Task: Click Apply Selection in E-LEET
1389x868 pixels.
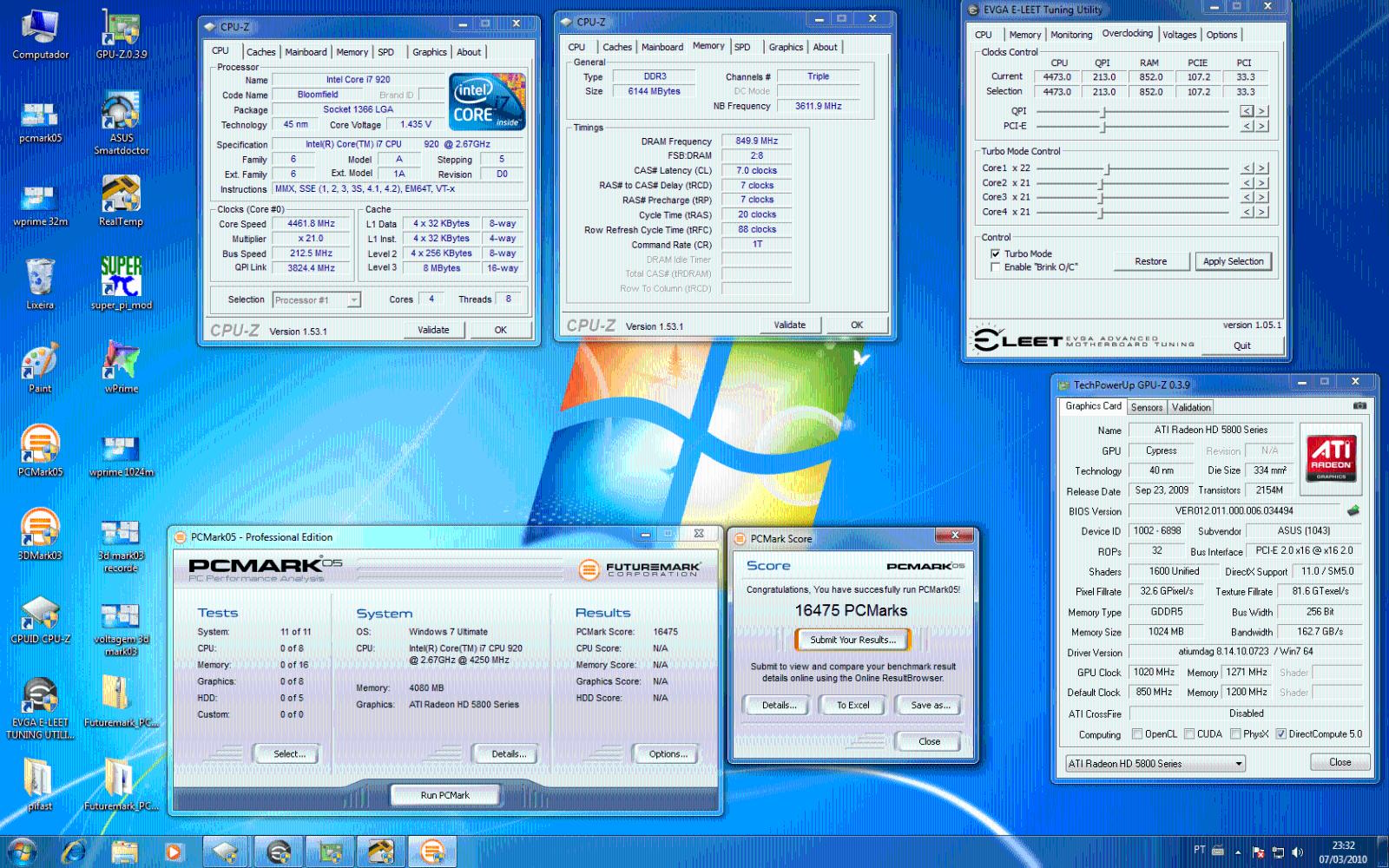Action: pos(1233,261)
